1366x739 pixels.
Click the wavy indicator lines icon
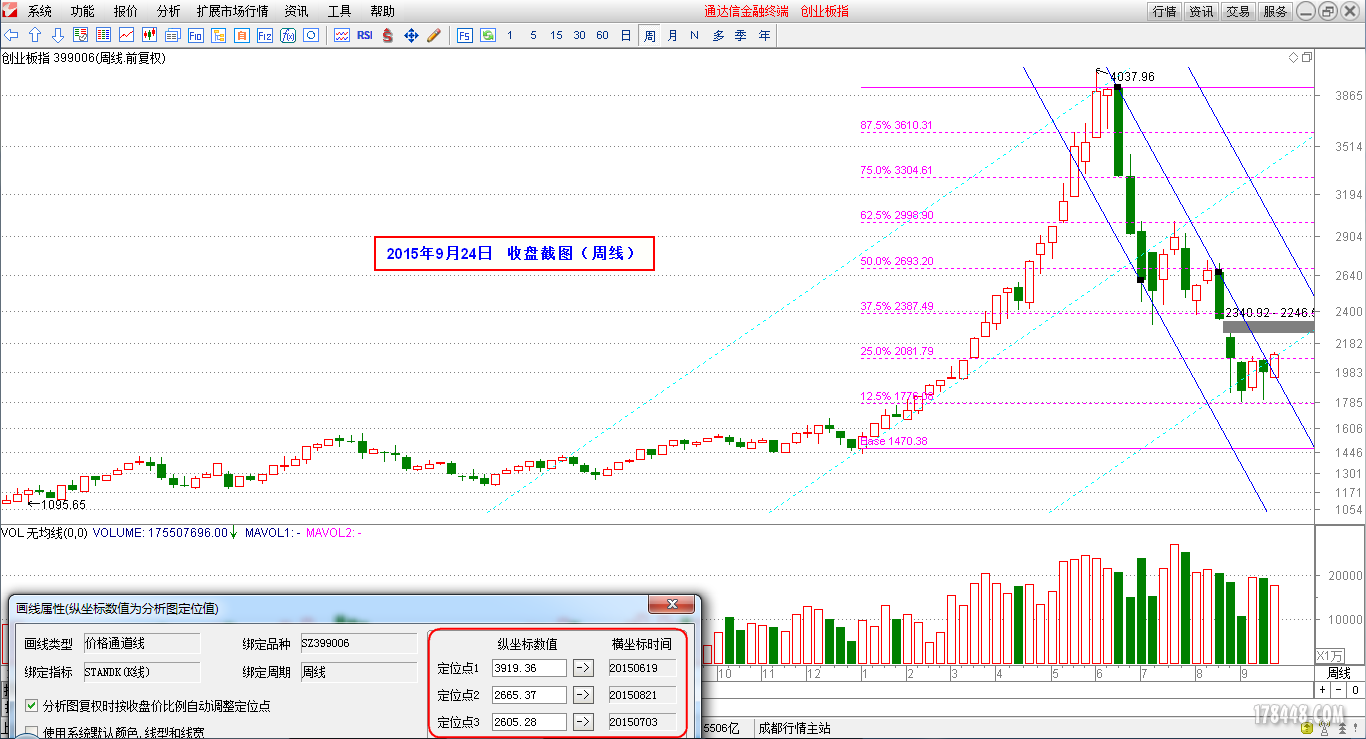(x=342, y=35)
